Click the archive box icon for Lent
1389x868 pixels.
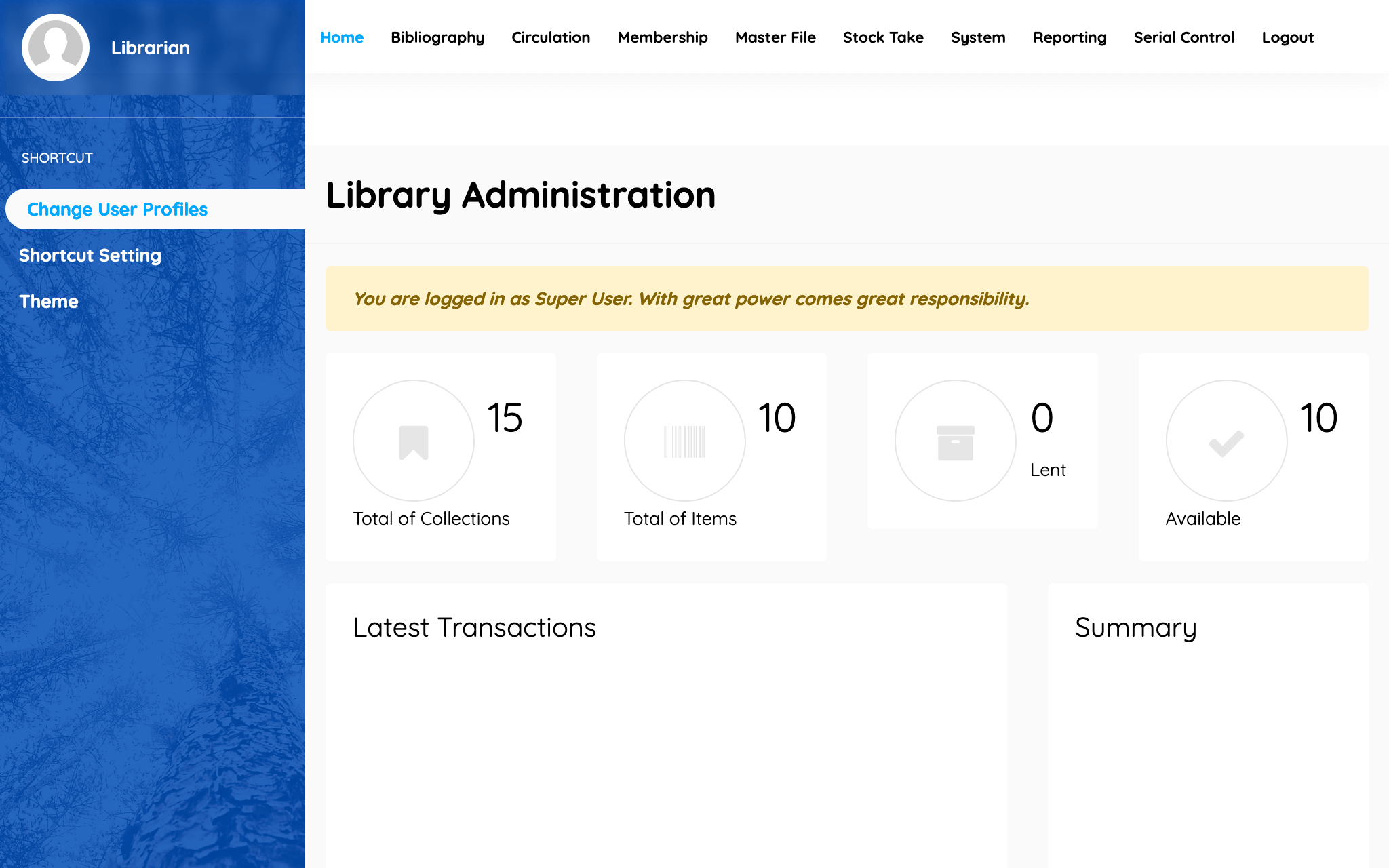click(955, 443)
